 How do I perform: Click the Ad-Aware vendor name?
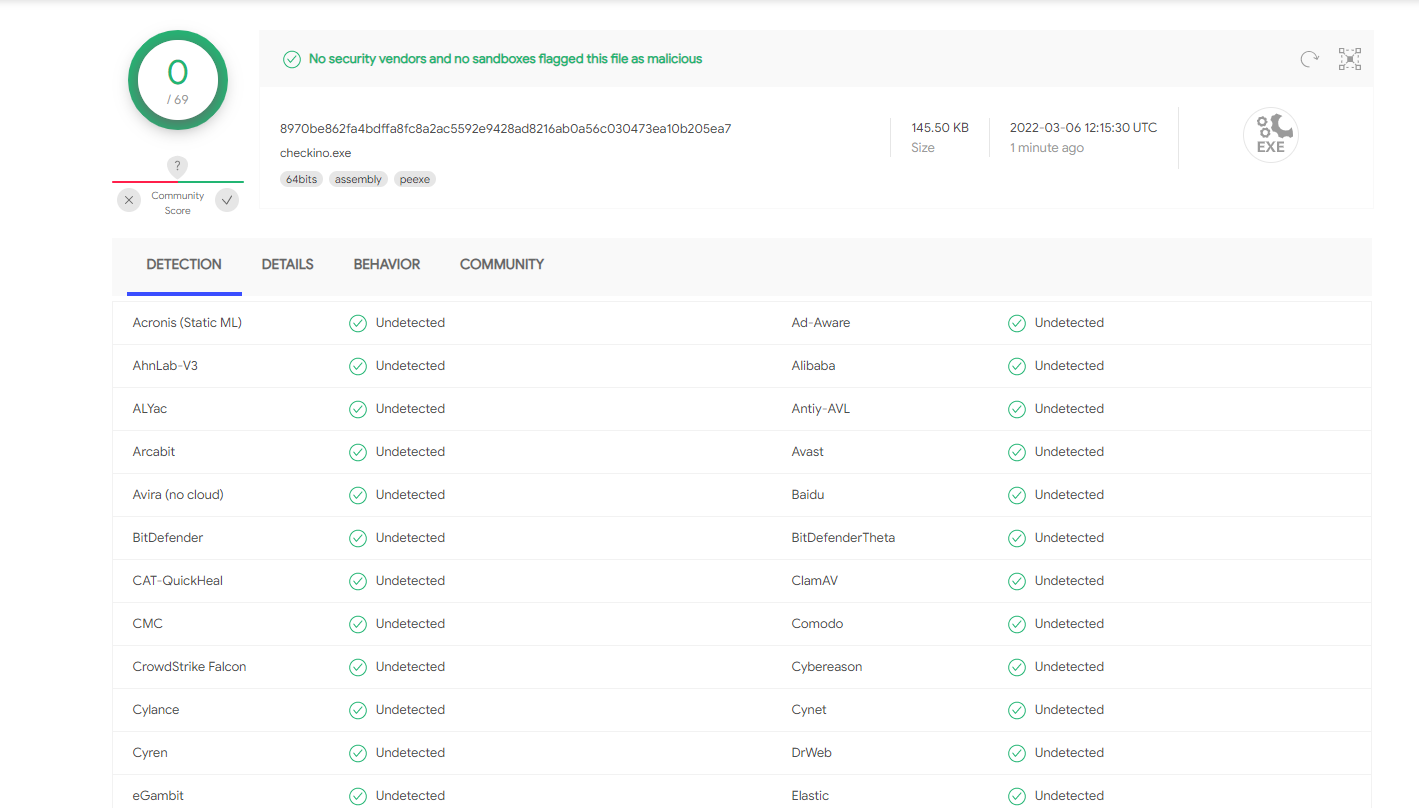821,323
